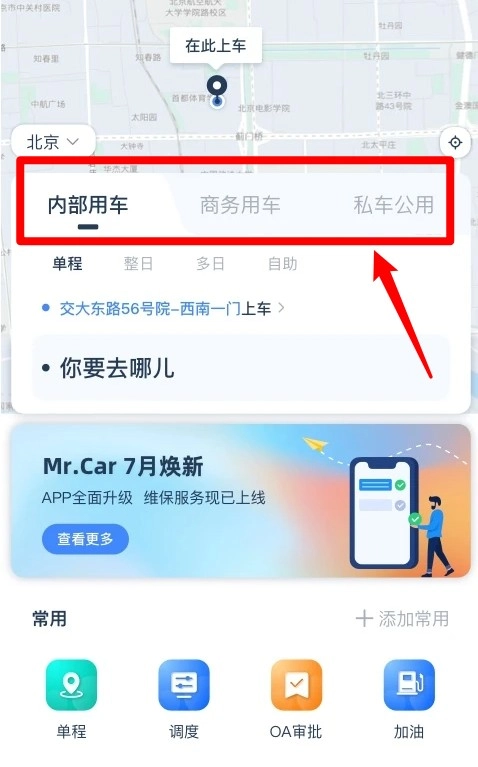Tap the 加油 fuel pump icon

coord(409,685)
